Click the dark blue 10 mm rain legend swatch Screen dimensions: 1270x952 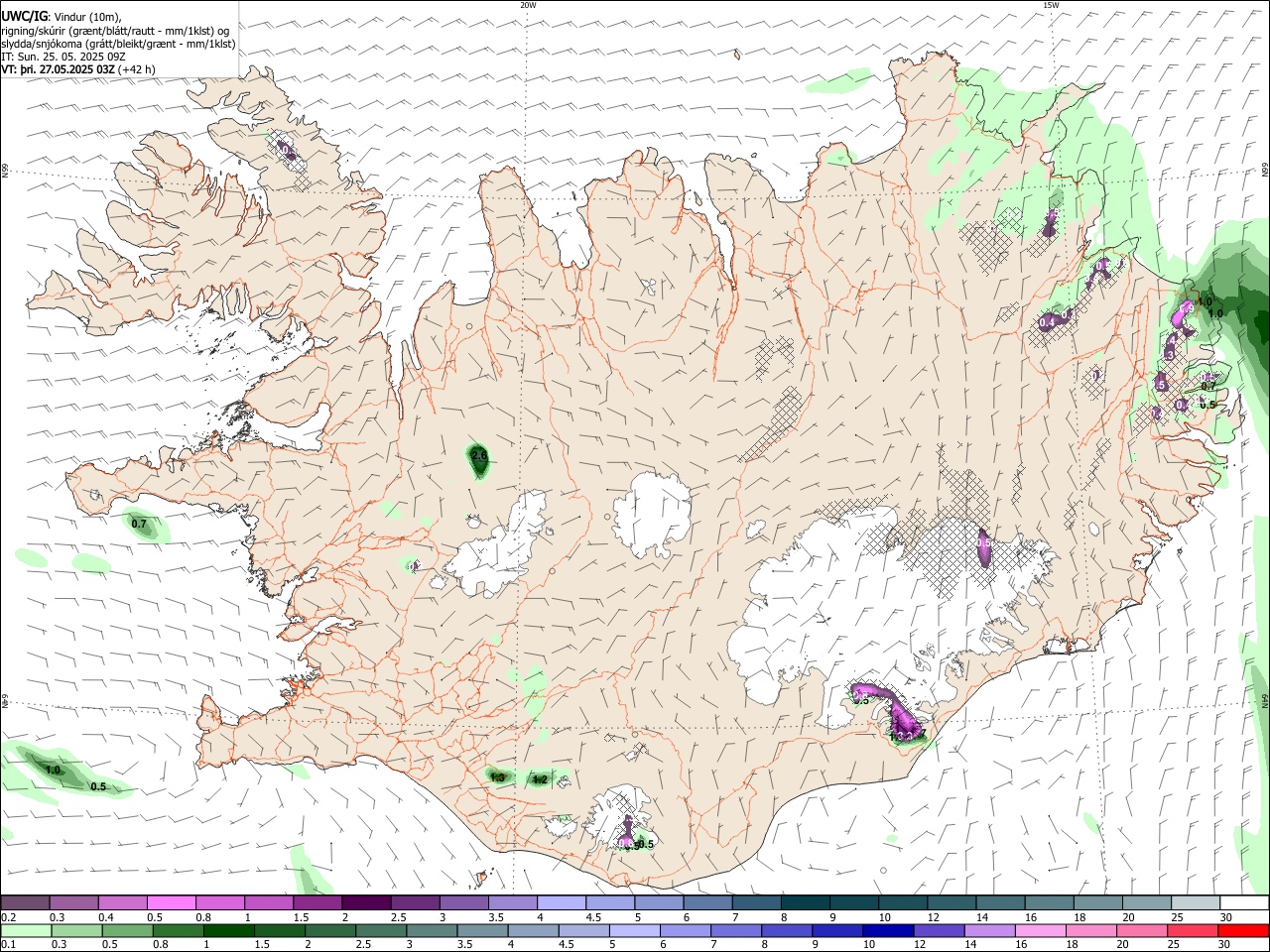[886, 931]
